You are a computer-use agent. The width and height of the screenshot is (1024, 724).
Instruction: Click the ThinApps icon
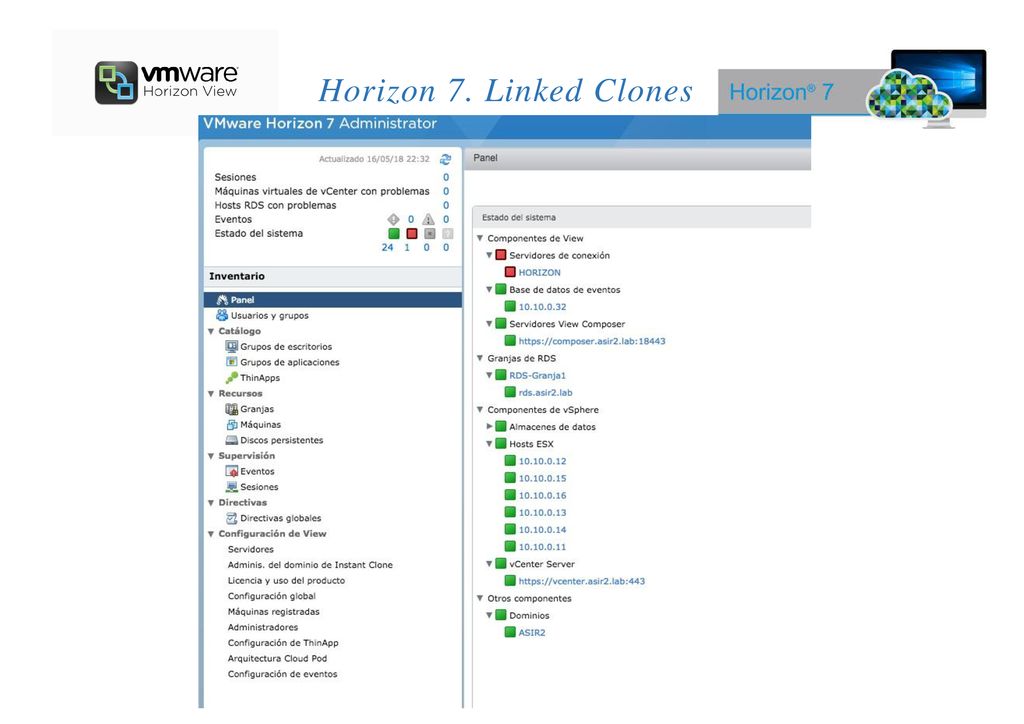click(232, 377)
